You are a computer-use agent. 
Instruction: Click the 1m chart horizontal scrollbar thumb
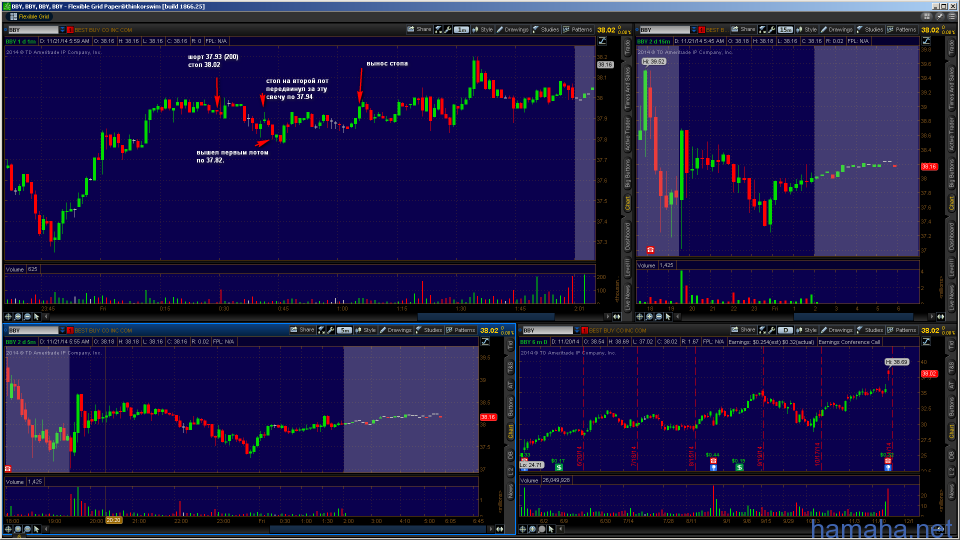coord(486,317)
